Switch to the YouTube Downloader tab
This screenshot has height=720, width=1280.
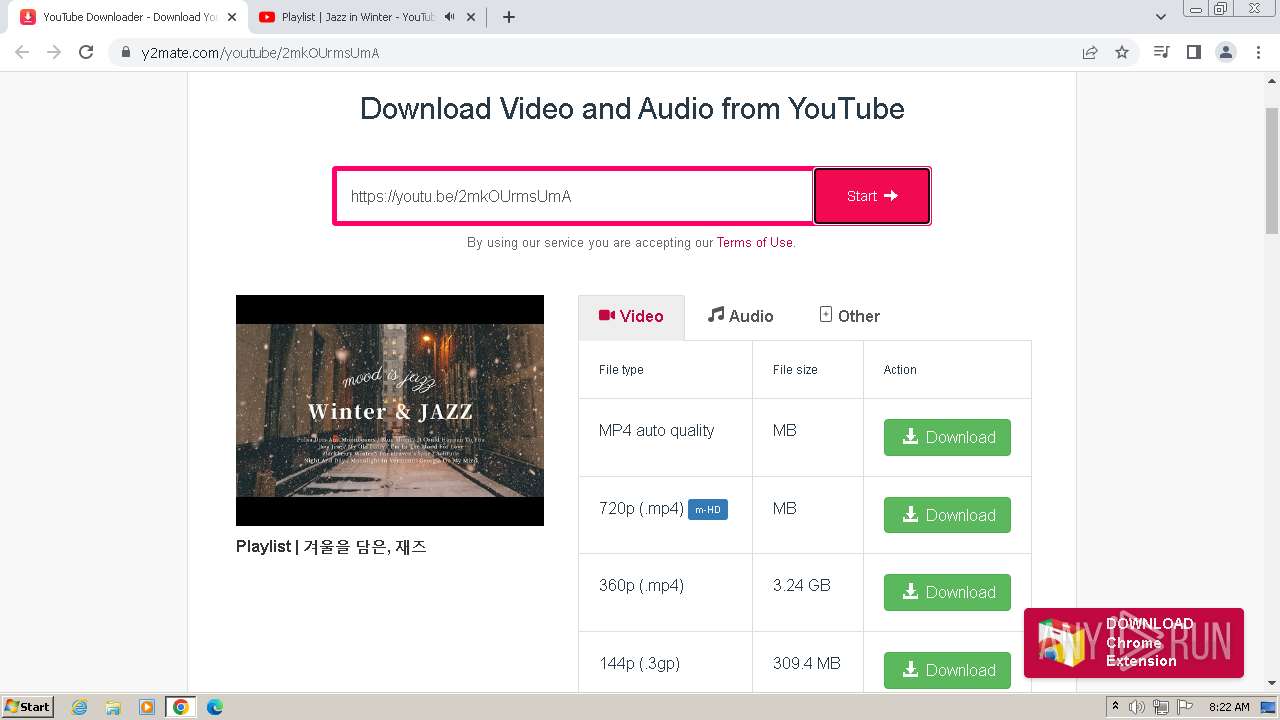(x=129, y=17)
